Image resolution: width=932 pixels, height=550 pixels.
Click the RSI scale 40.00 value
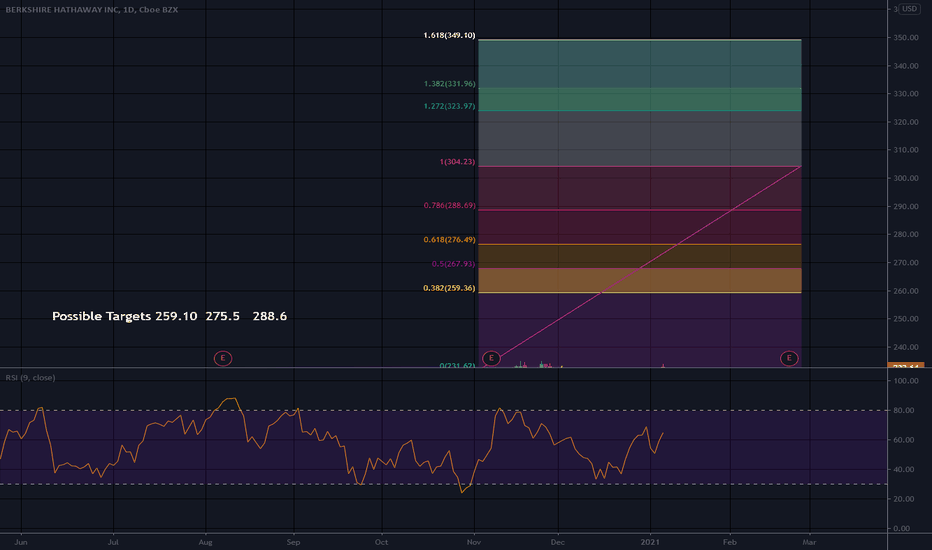point(904,469)
